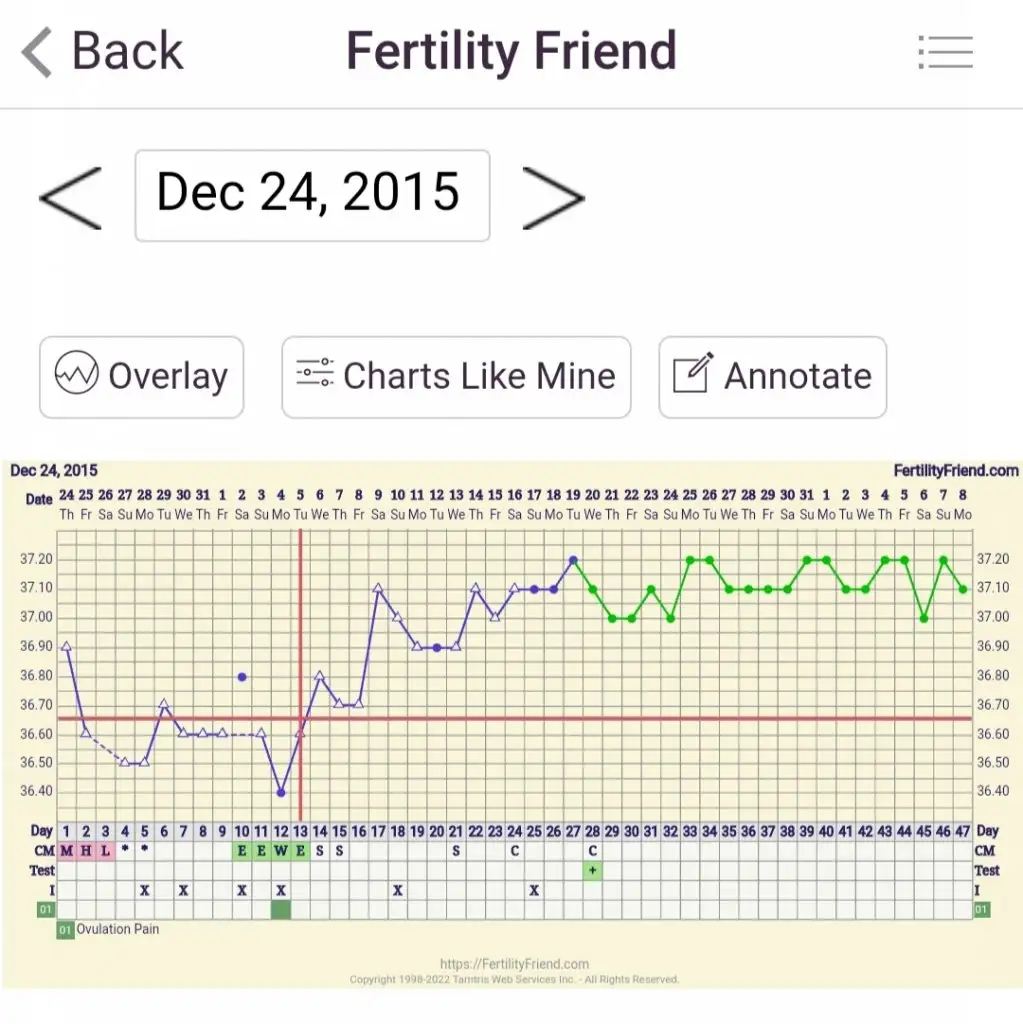Tap the Back chevron arrow
Viewport: 1023px width, 1024px height.
[x=38, y=52]
